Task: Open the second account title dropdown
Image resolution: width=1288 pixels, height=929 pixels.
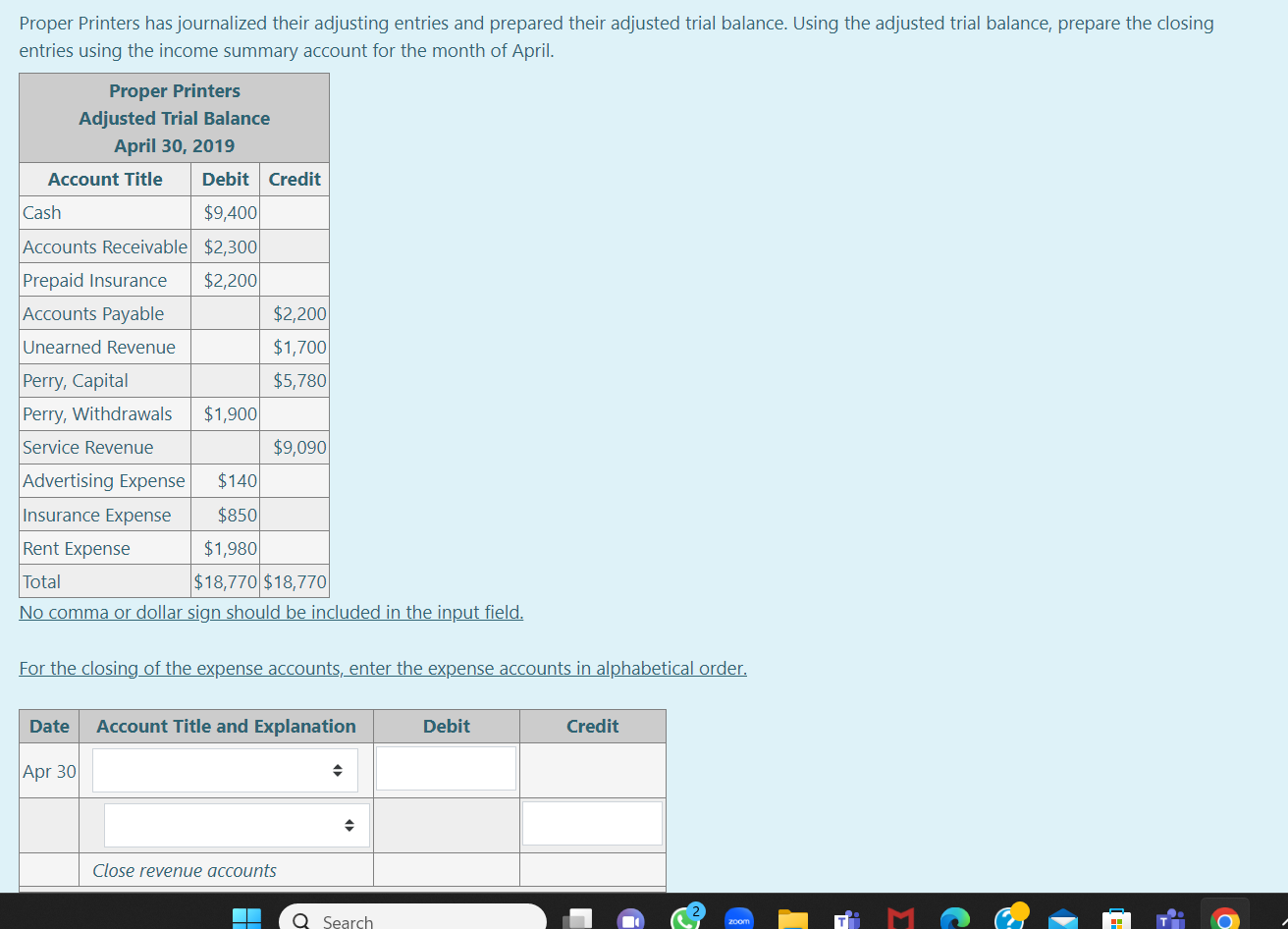Action: 237,826
